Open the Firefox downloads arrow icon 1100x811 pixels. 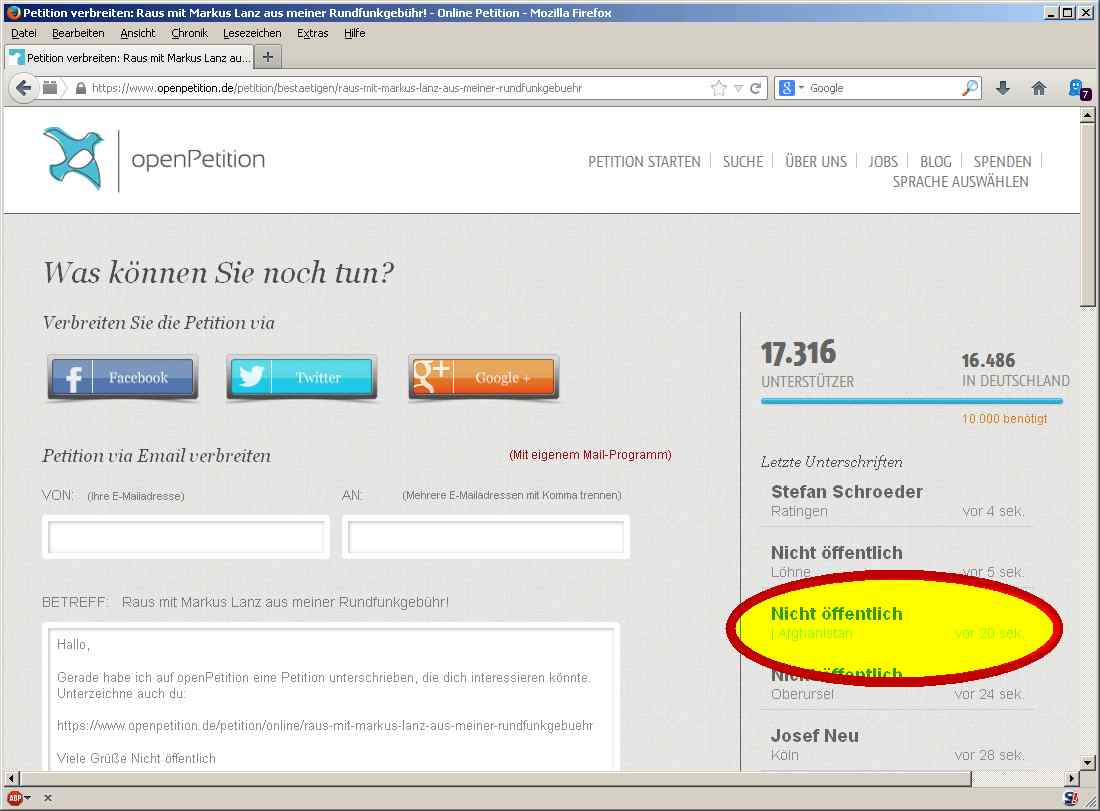pyautogui.click(x=1003, y=88)
